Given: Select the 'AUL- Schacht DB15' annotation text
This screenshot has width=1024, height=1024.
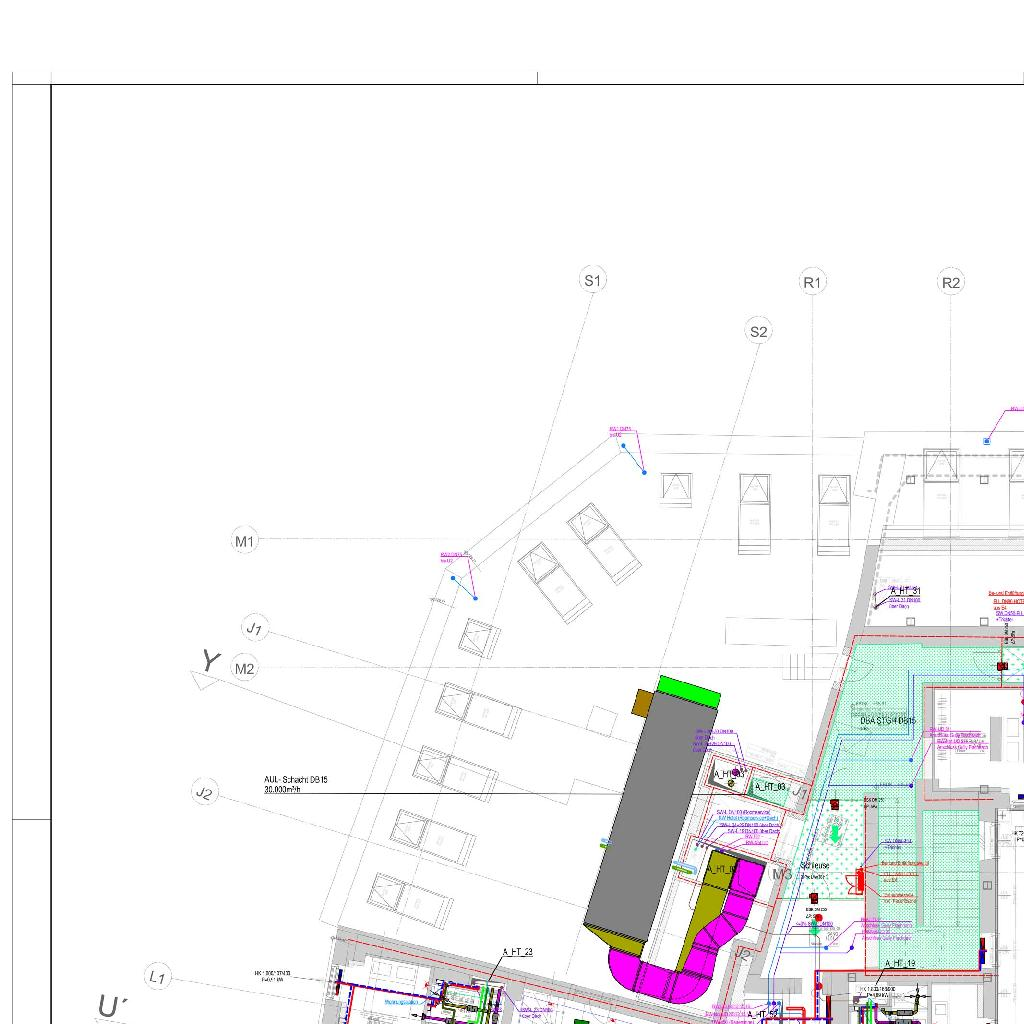Looking at the screenshot, I should (296, 780).
